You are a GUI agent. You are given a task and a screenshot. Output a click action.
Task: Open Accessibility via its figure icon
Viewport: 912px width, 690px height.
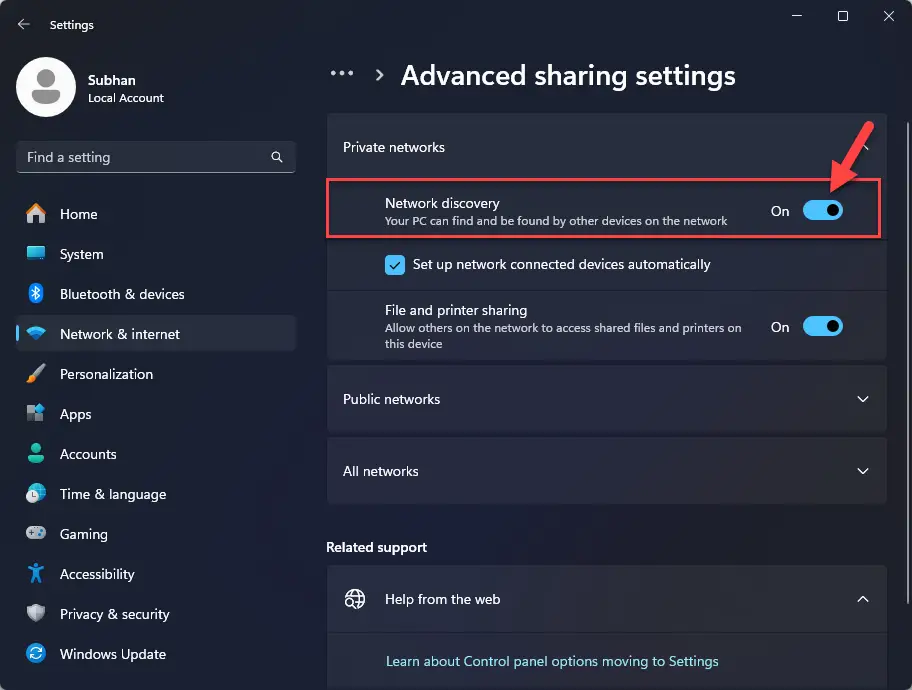(36, 574)
